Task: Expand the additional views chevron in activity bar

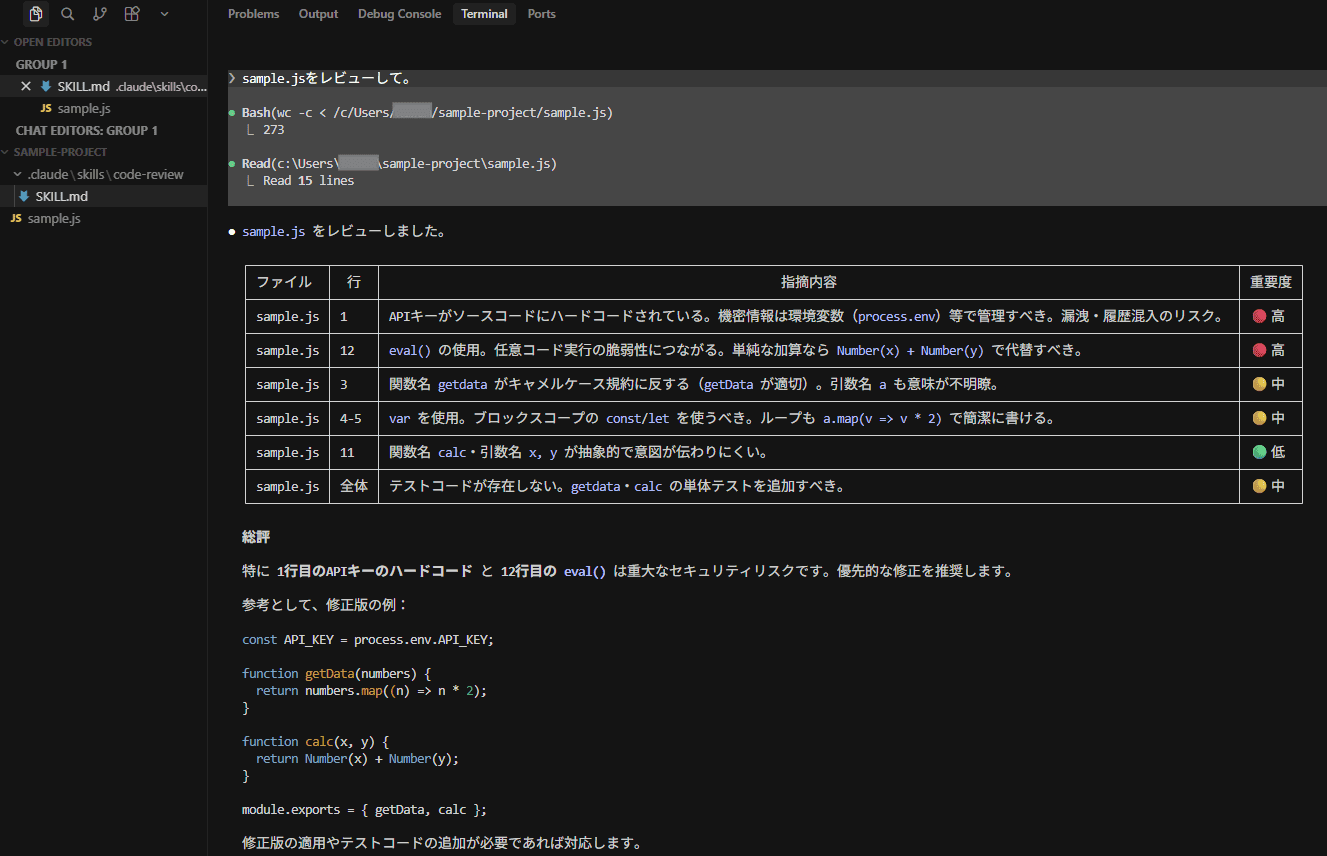Action: coord(164,14)
